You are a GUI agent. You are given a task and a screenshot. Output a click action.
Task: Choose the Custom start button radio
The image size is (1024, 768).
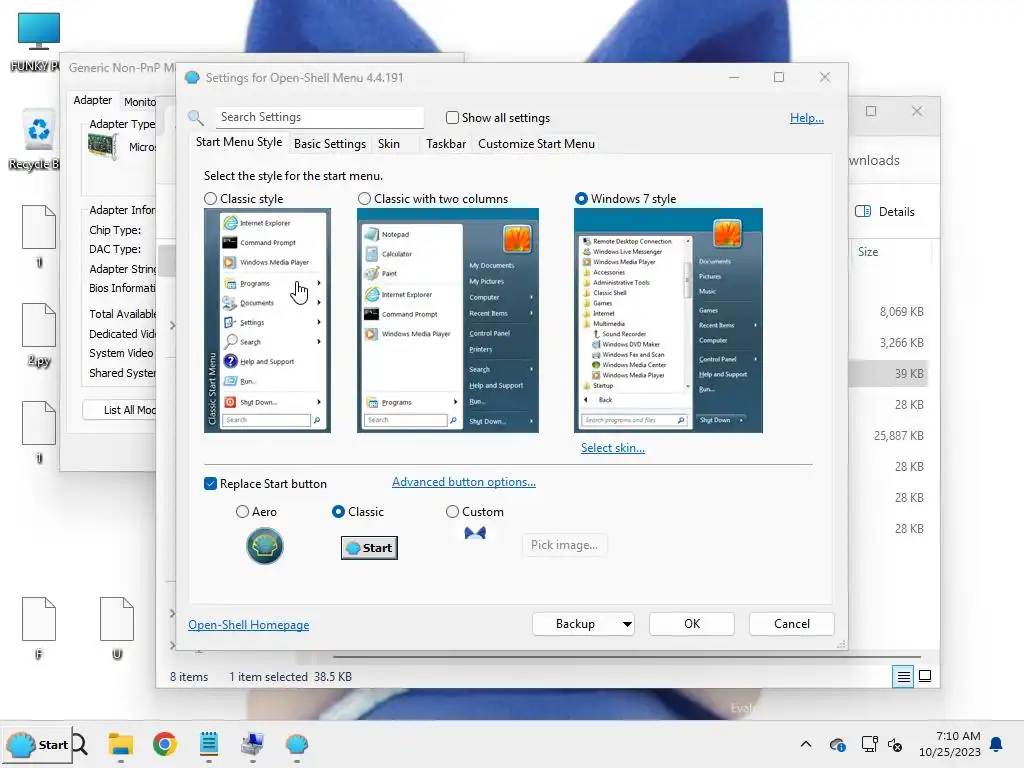452,511
